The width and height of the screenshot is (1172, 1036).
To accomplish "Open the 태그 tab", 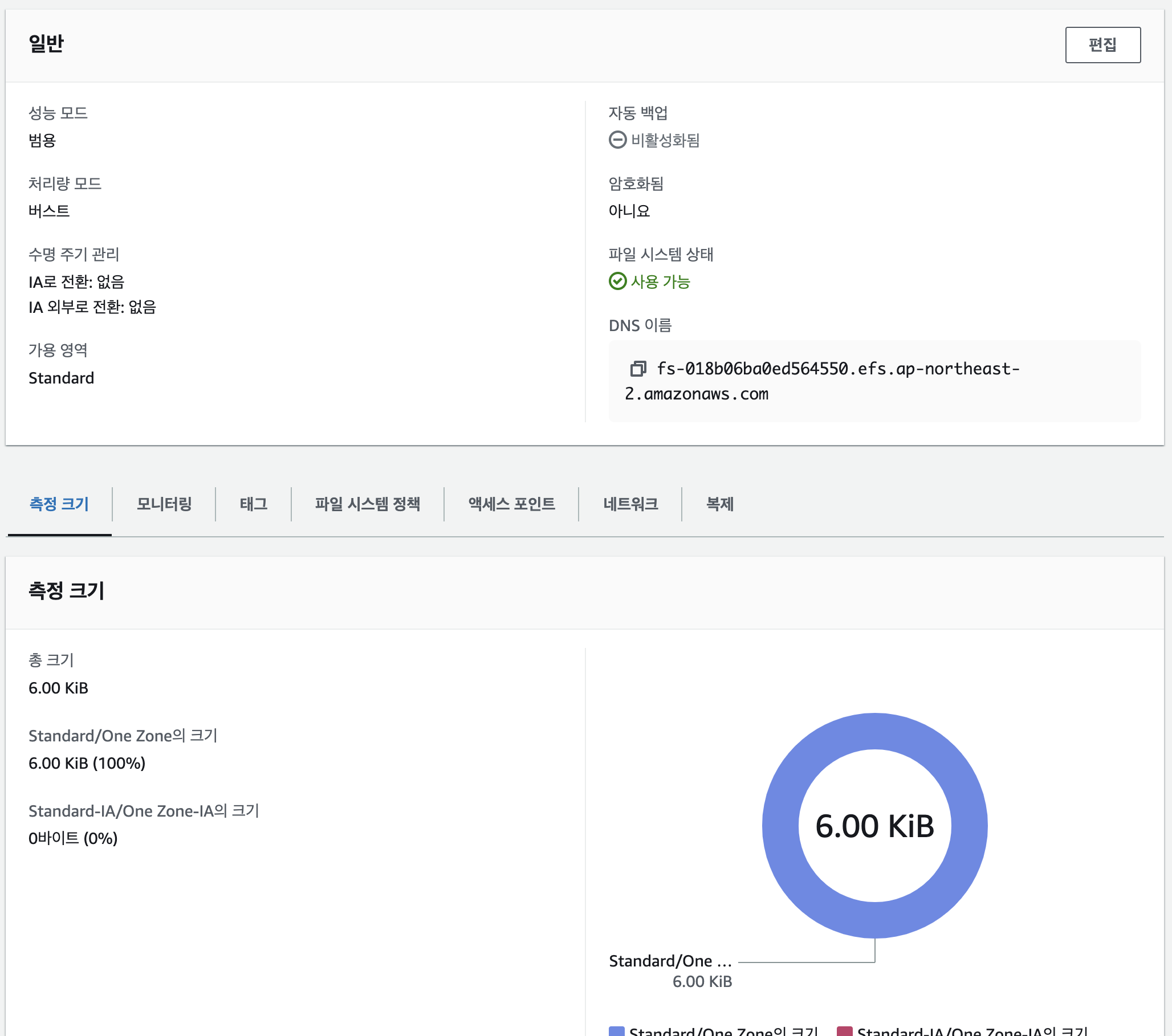I will (x=254, y=504).
